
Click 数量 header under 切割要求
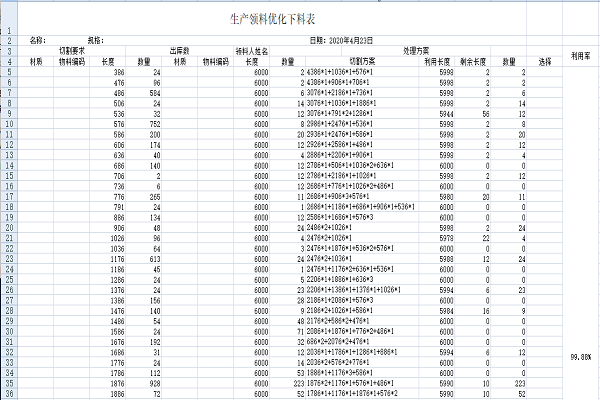(x=144, y=61)
